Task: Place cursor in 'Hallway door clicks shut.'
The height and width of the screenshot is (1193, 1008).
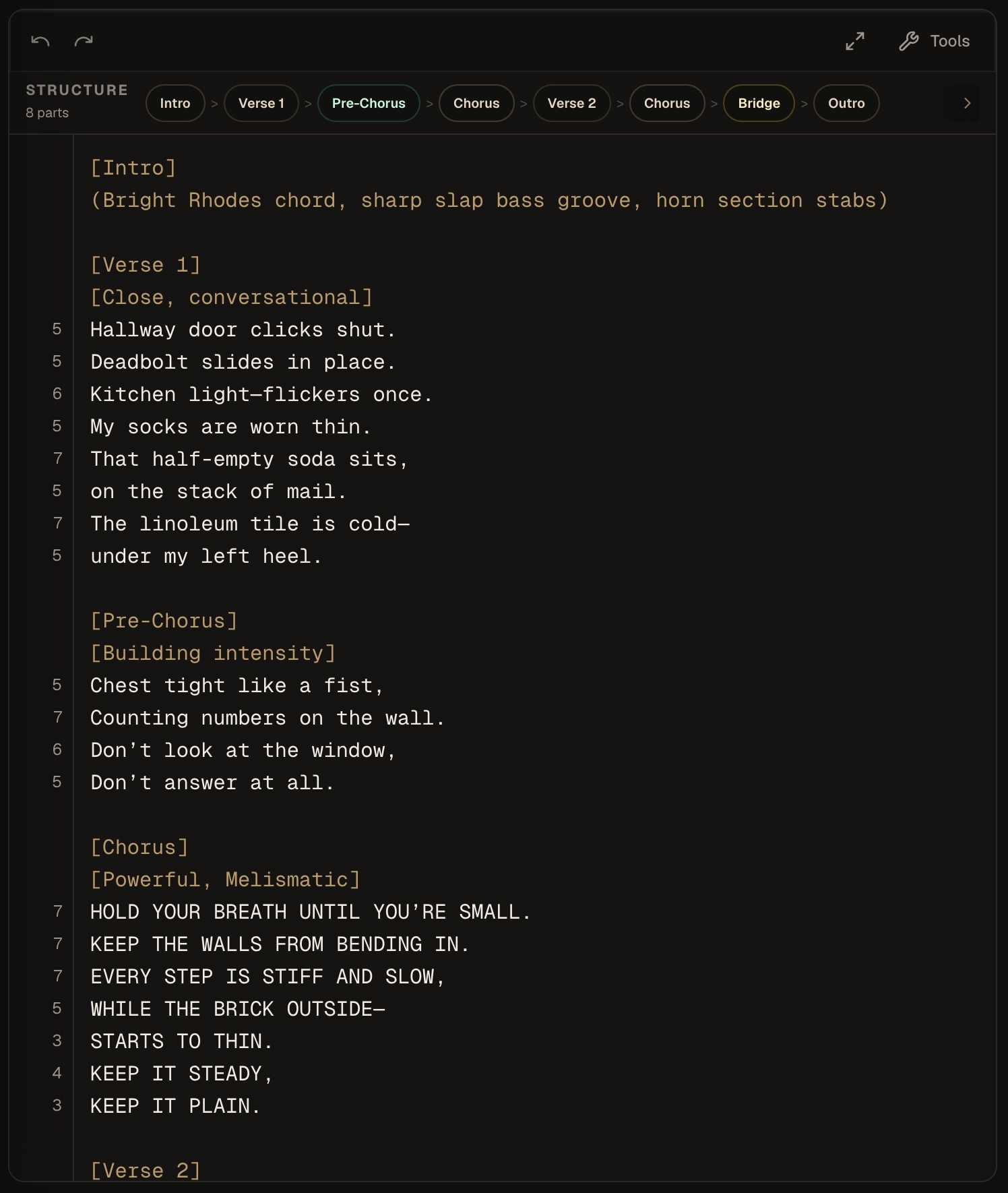Action: pos(243,330)
